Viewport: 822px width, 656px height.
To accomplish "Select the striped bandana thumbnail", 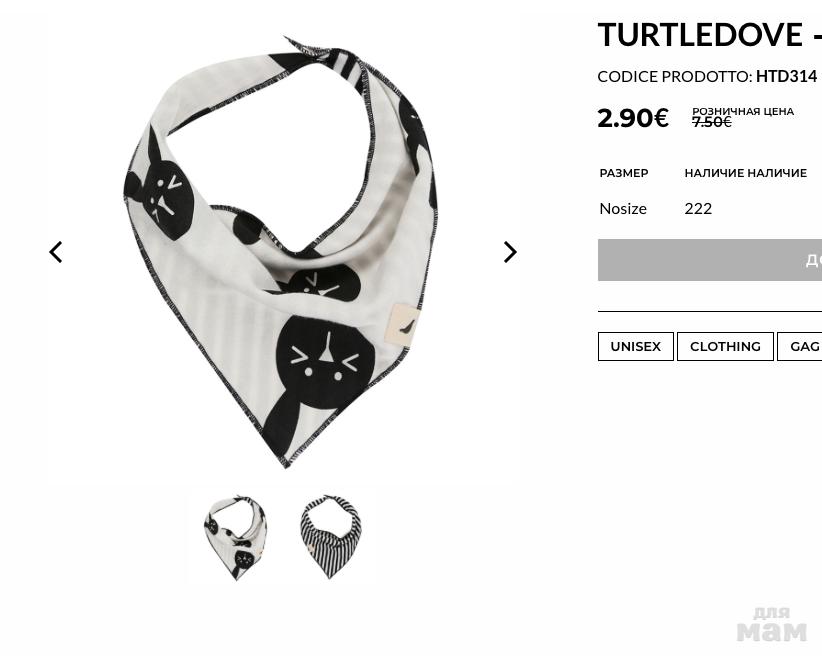I will (331, 536).
